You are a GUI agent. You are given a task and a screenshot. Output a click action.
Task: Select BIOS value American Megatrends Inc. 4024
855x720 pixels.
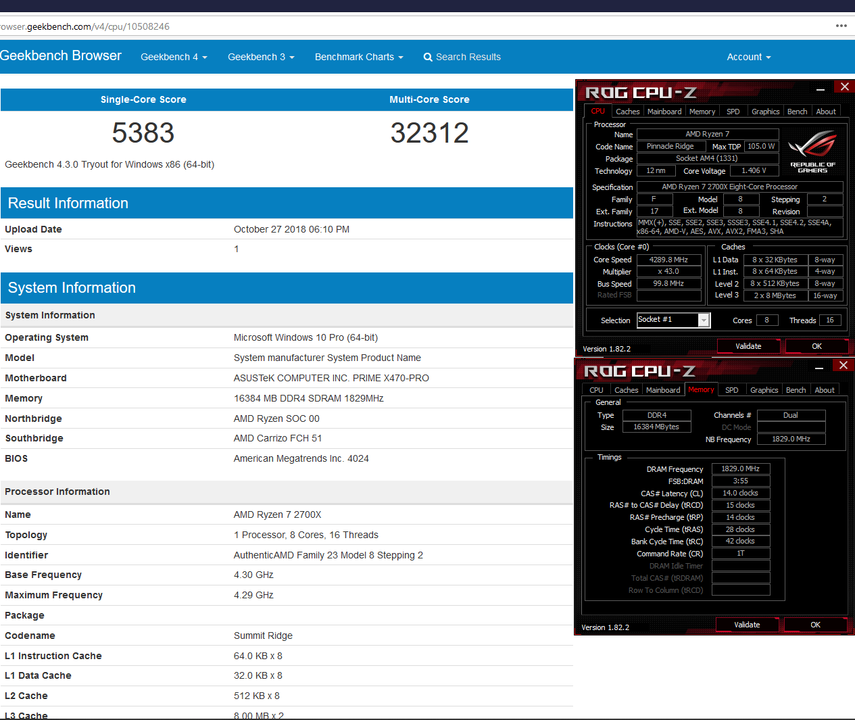[301, 458]
